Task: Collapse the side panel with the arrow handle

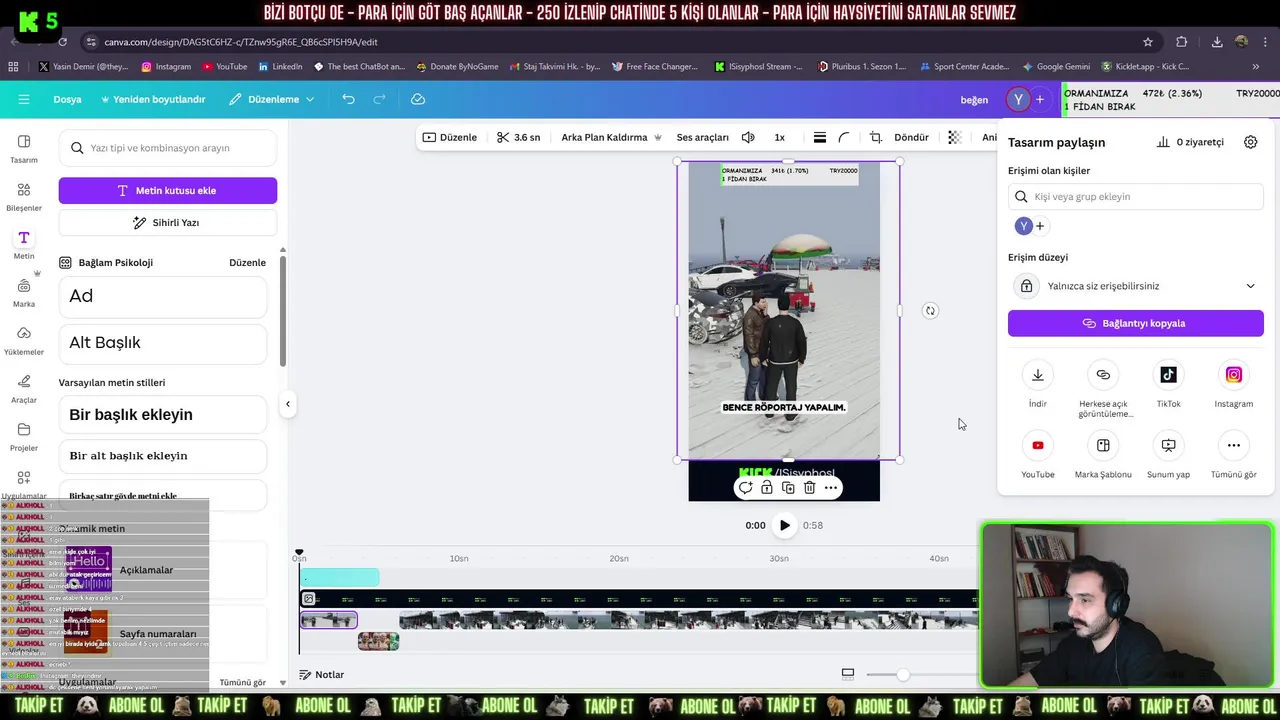Action: pyautogui.click(x=288, y=404)
